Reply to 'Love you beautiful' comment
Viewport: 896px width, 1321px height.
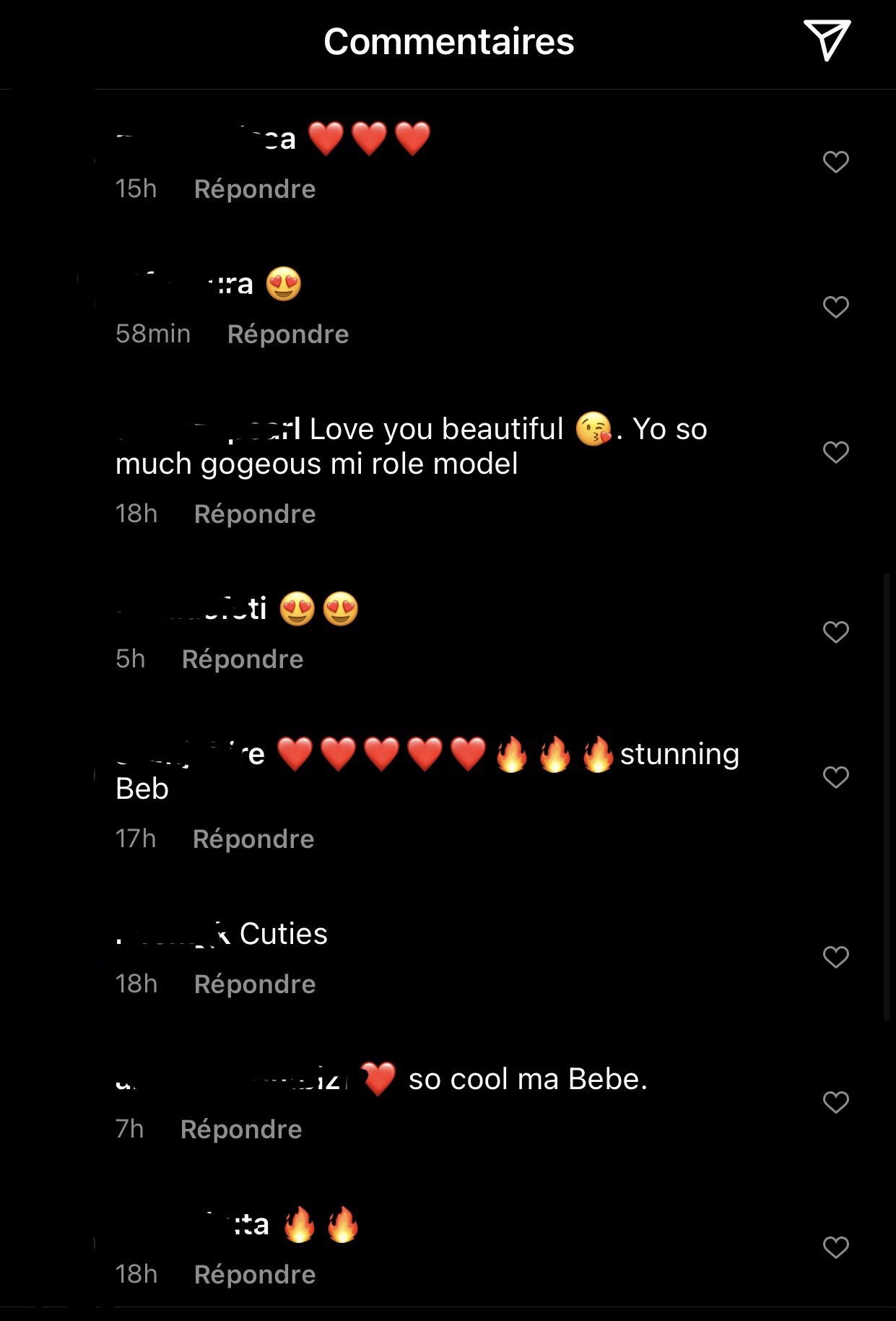coord(255,514)
